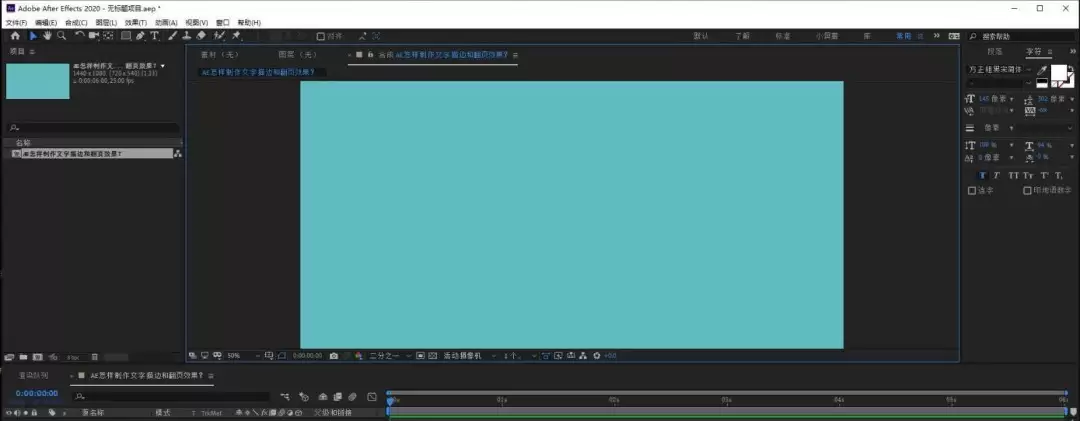Image resolution: width=1080 pixels, height=421 pixels.
Task: Select the Eraser tool
Action: pos(201,36)
